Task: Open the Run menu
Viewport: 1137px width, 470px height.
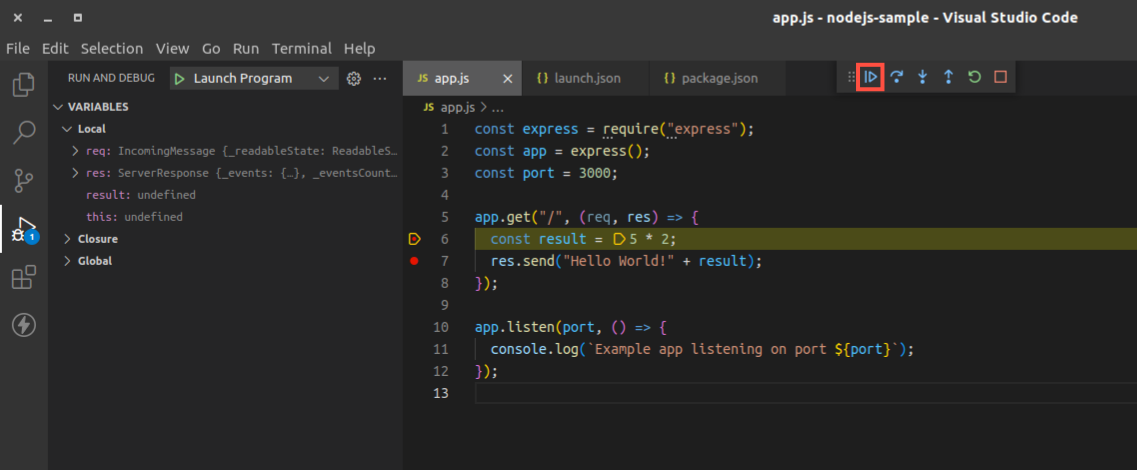Action: coord(246,49)
